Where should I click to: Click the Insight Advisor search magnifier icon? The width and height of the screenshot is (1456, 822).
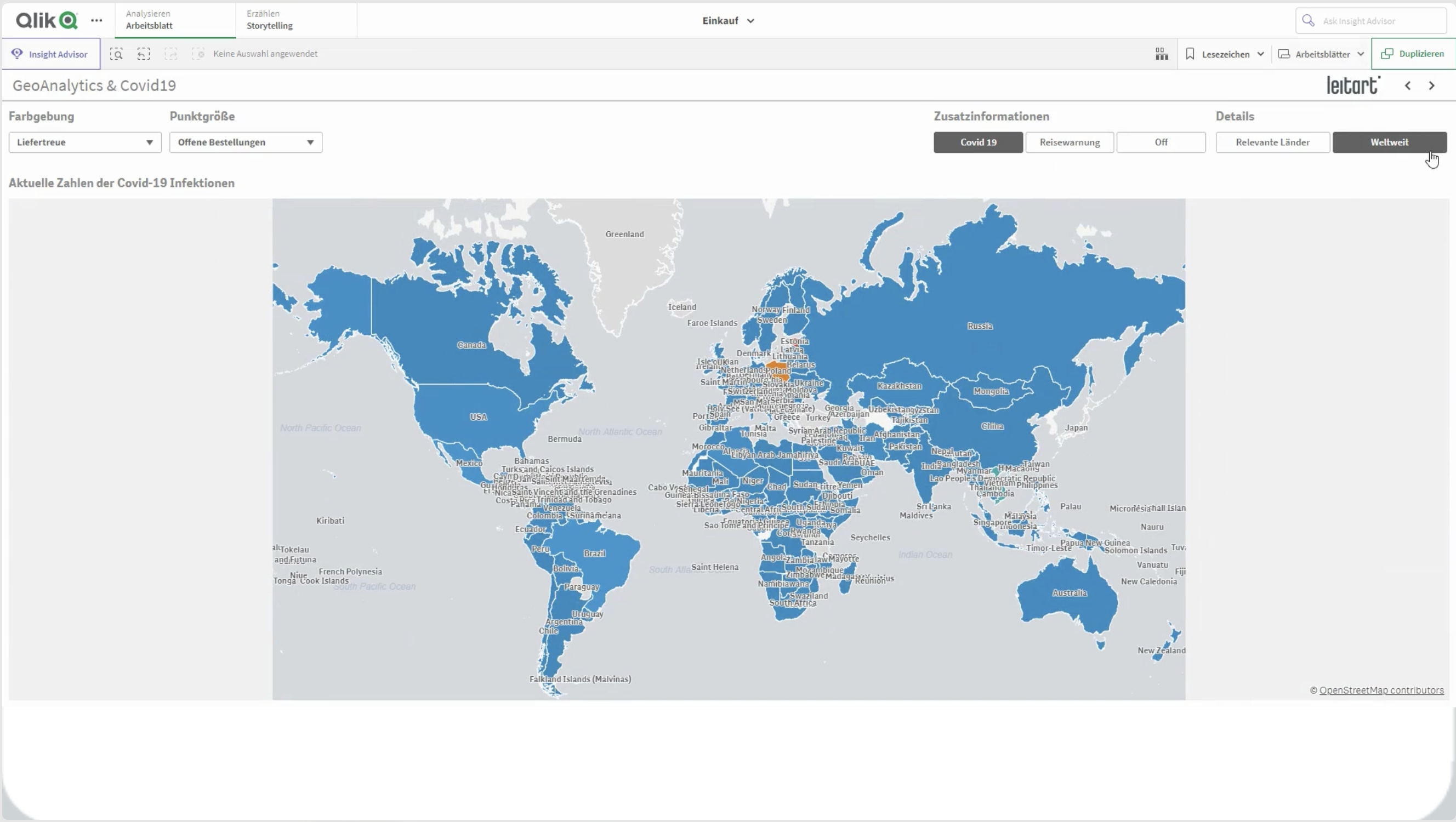click(1308, 20)
